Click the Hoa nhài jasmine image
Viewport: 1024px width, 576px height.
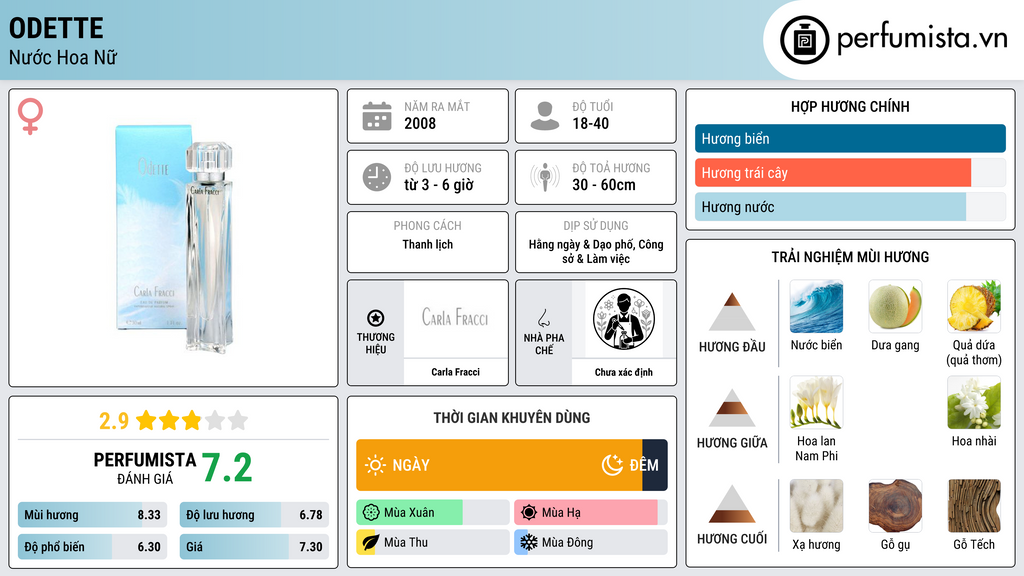tap(974, 402)
